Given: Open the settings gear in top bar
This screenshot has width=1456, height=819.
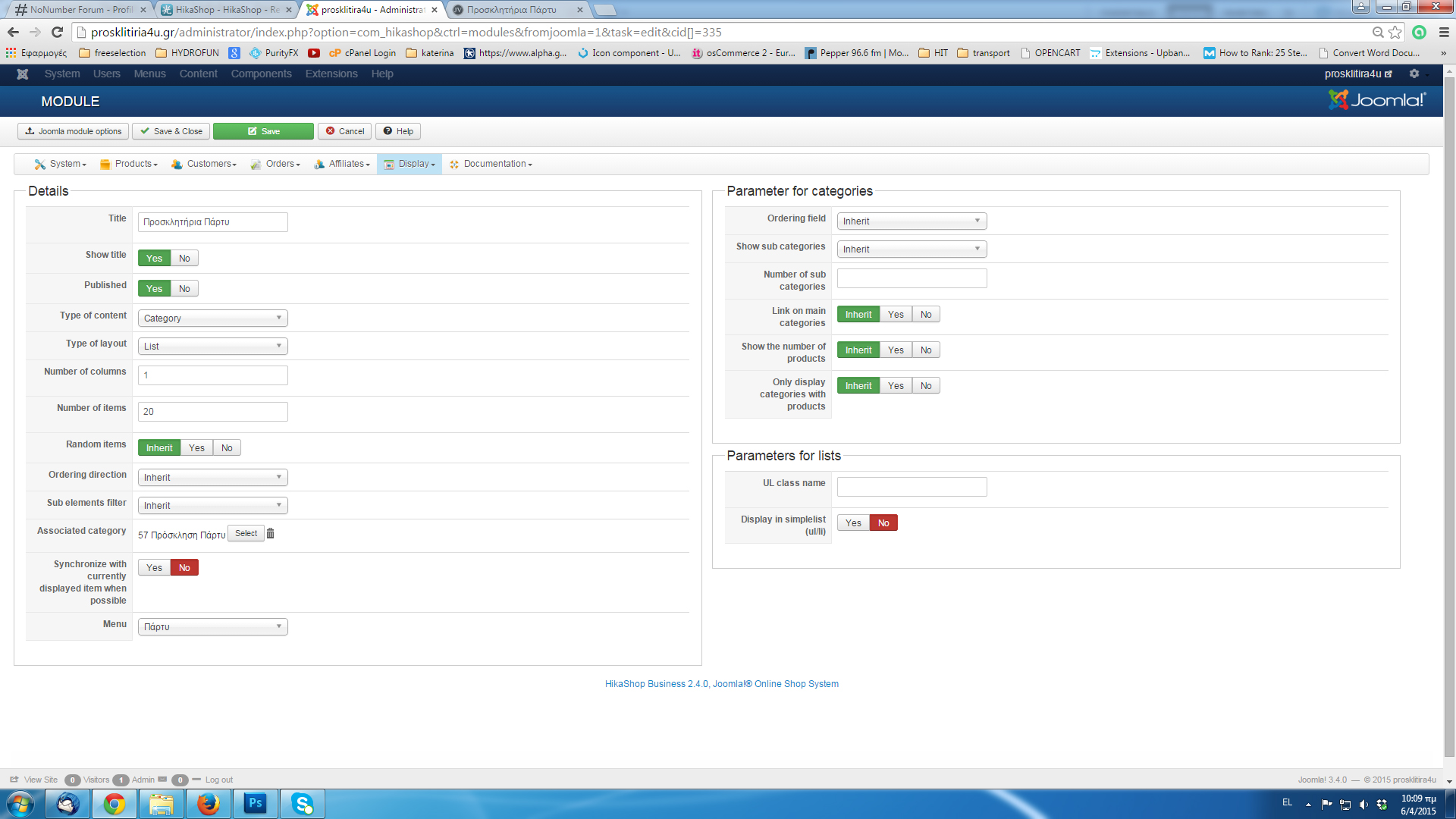Looking at the screenshot, I should tap(1414, 74).
